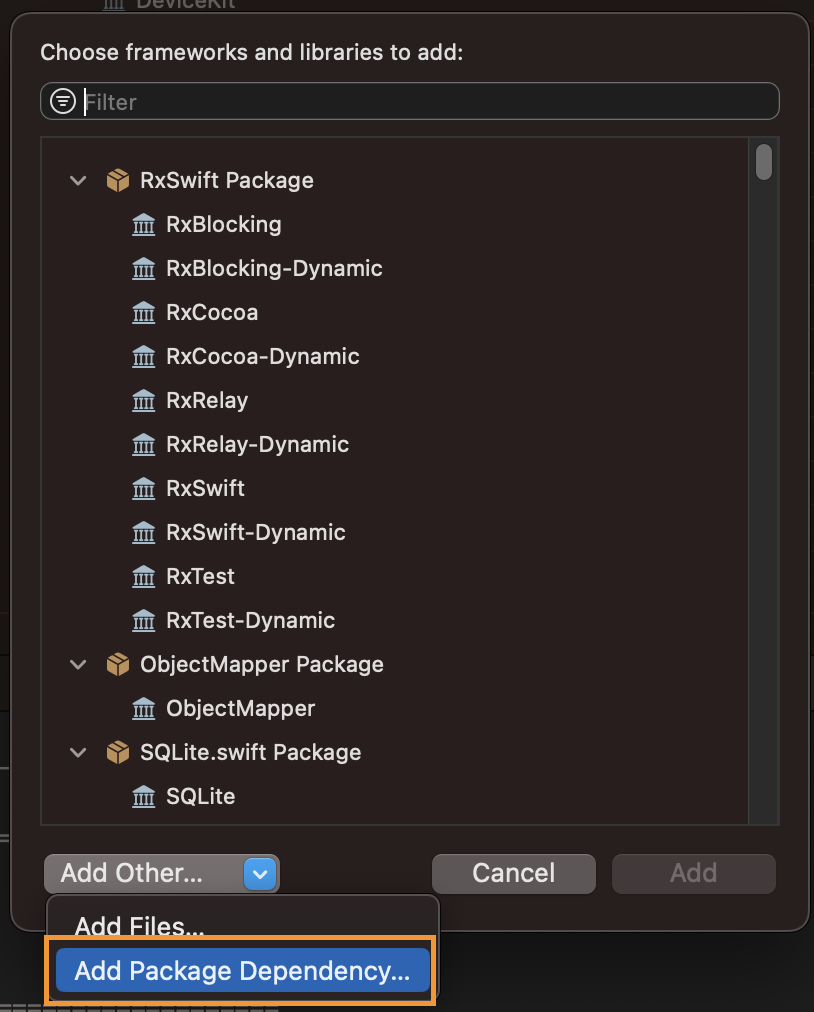Click the library icon beside SQLite
Viewport: 814px width, 1012px height.
pos(143,796)
